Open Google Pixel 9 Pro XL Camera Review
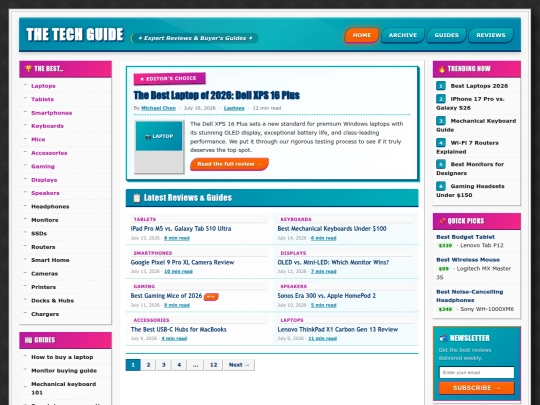Image resolution: width=540 pixels, height=405 pixels. coord(182,262)
